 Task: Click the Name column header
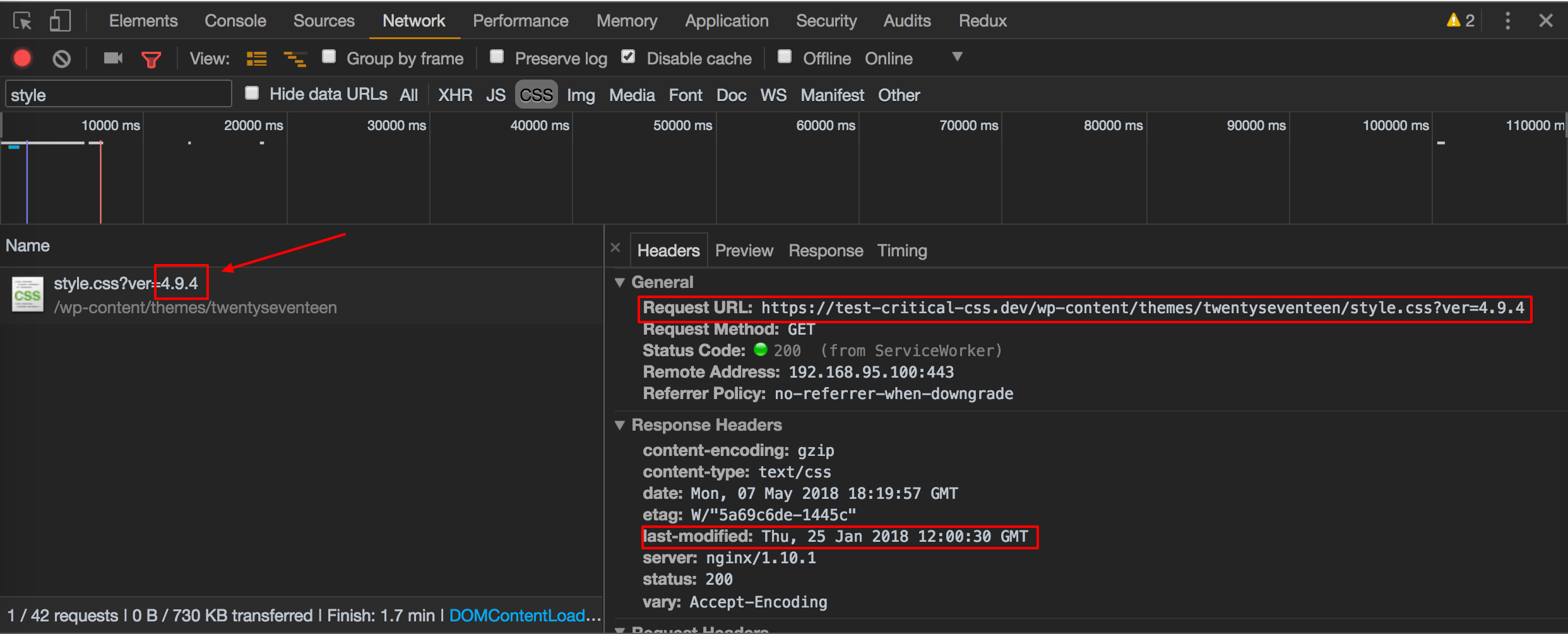coord(28,246)
